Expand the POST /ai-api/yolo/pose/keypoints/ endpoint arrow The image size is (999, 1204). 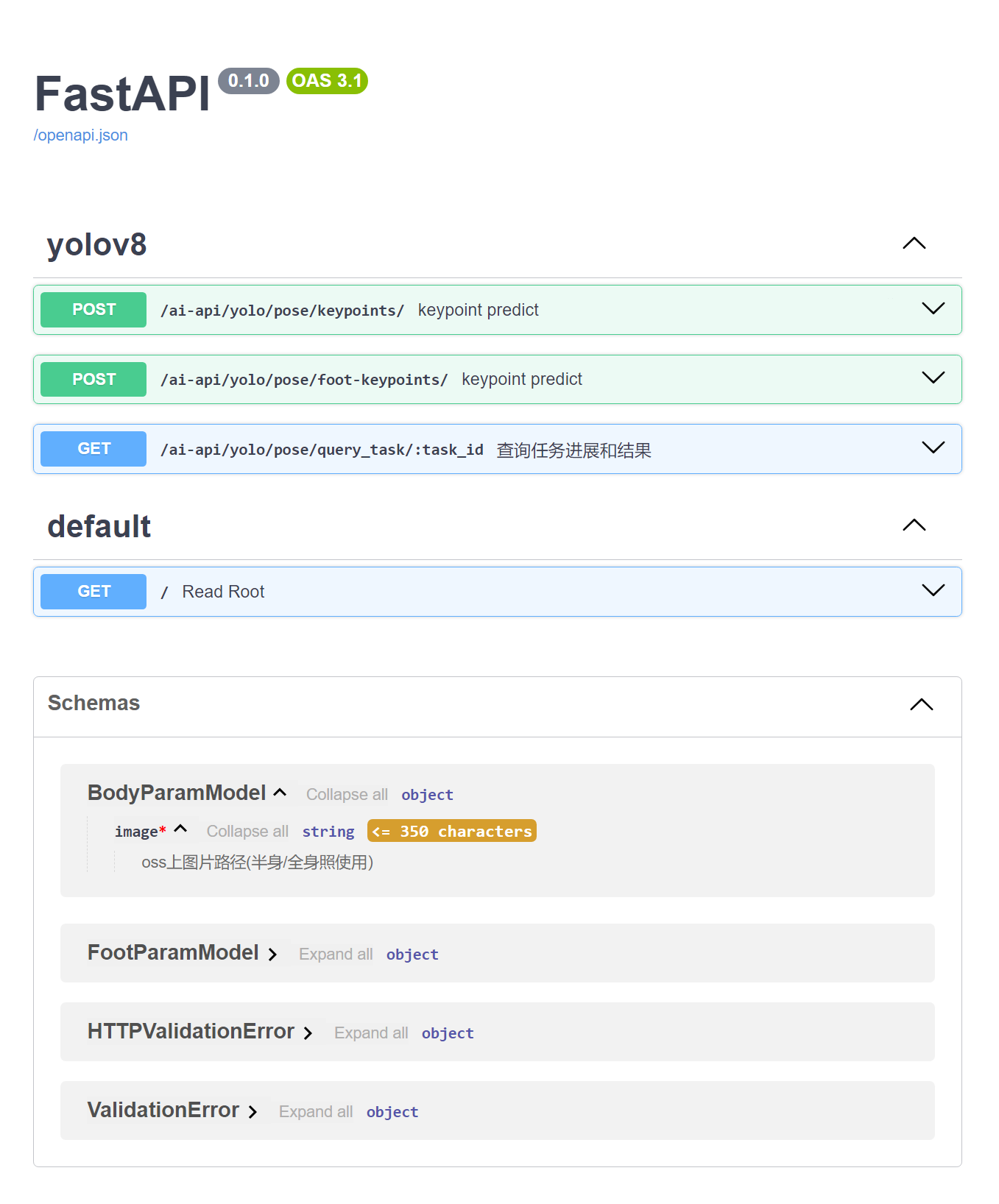933,308
